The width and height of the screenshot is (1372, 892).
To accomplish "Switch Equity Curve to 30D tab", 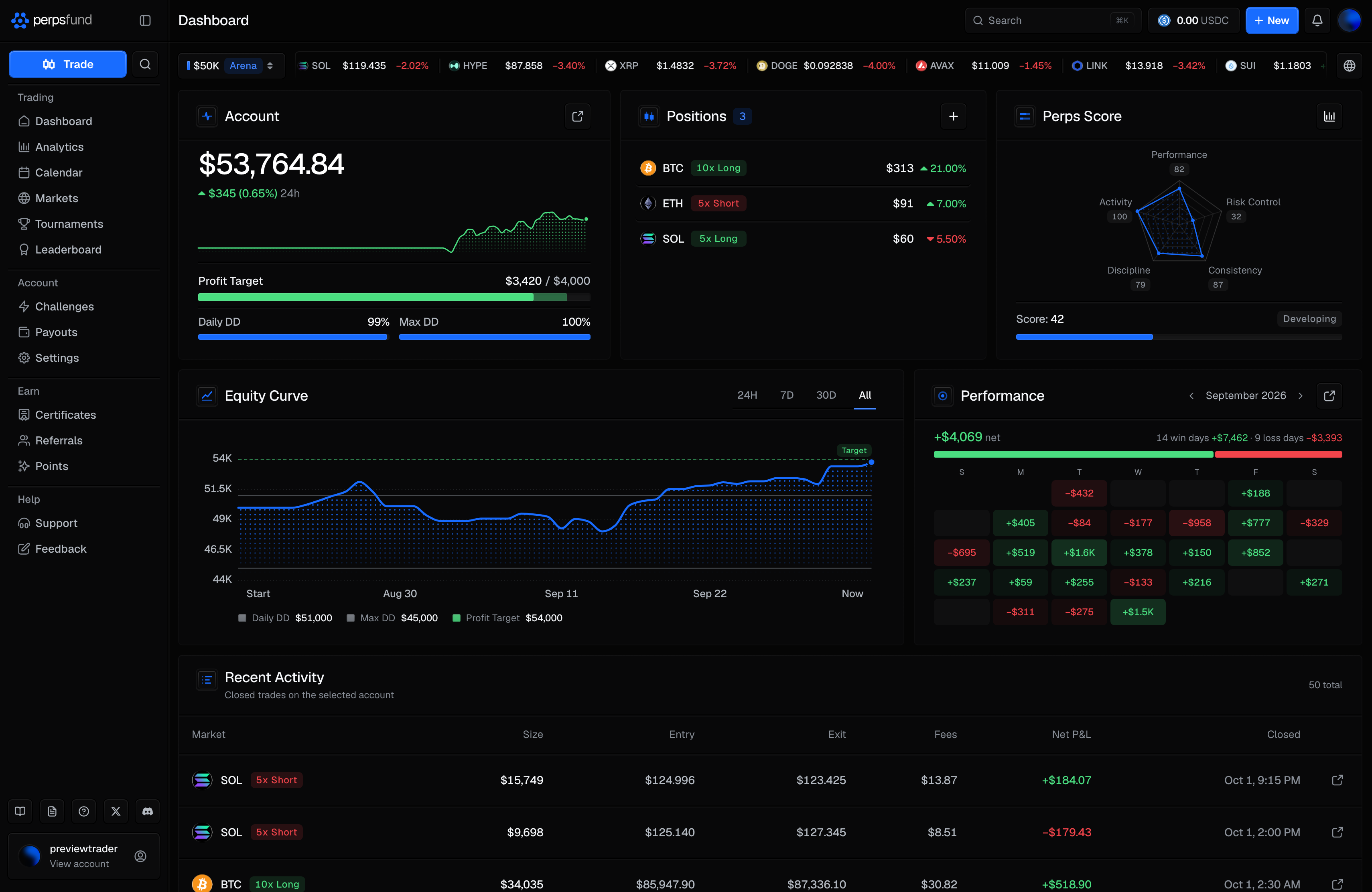I will pos(826,395).
